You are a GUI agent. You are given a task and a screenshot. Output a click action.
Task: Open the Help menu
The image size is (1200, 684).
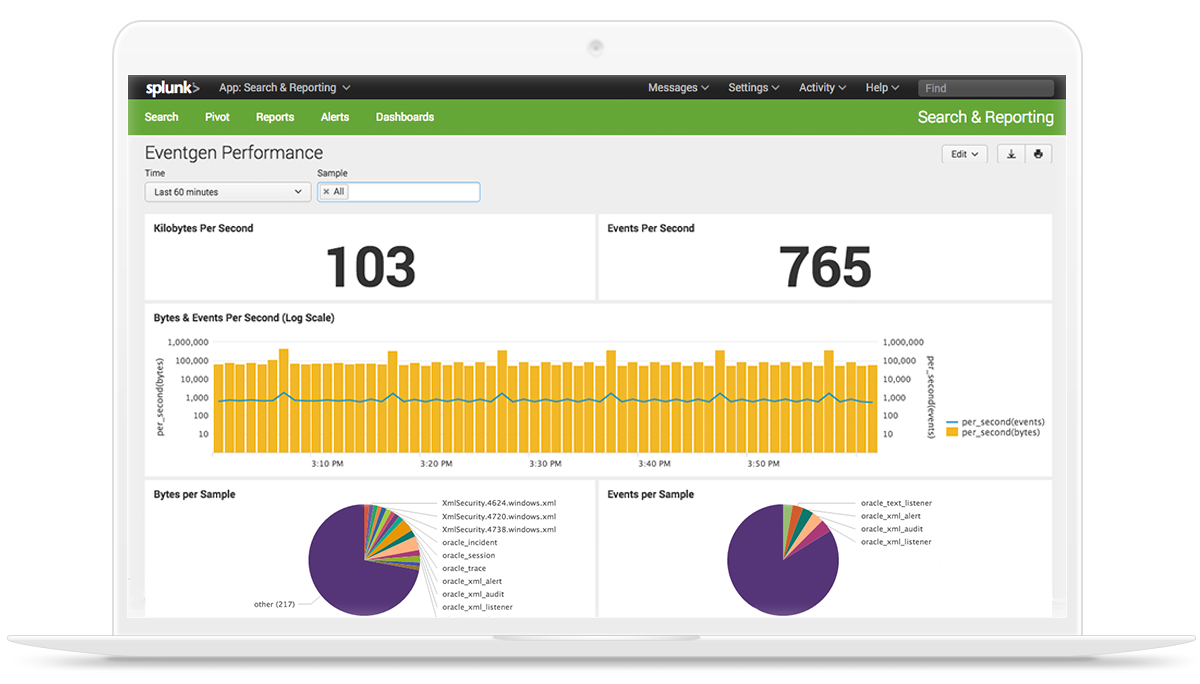(881, 87)
